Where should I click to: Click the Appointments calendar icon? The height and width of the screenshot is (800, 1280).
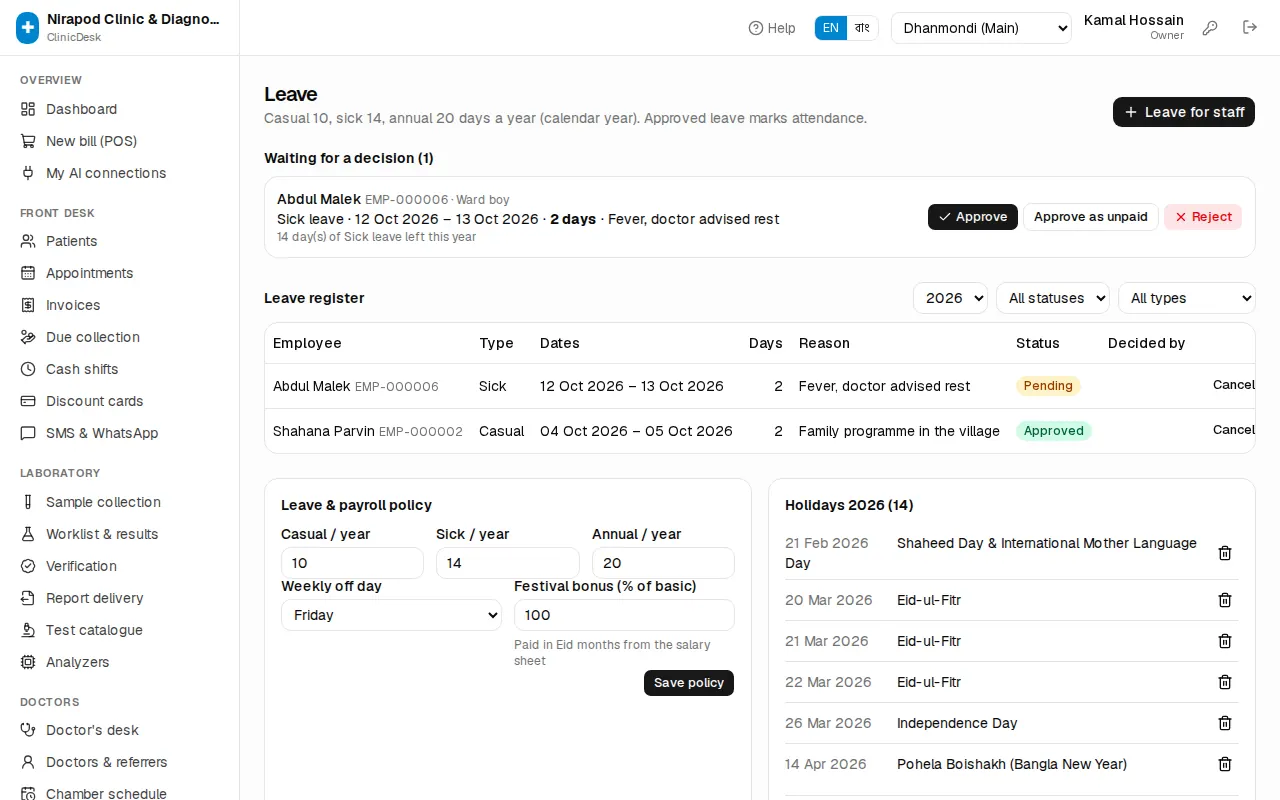(x=28, y=273)
